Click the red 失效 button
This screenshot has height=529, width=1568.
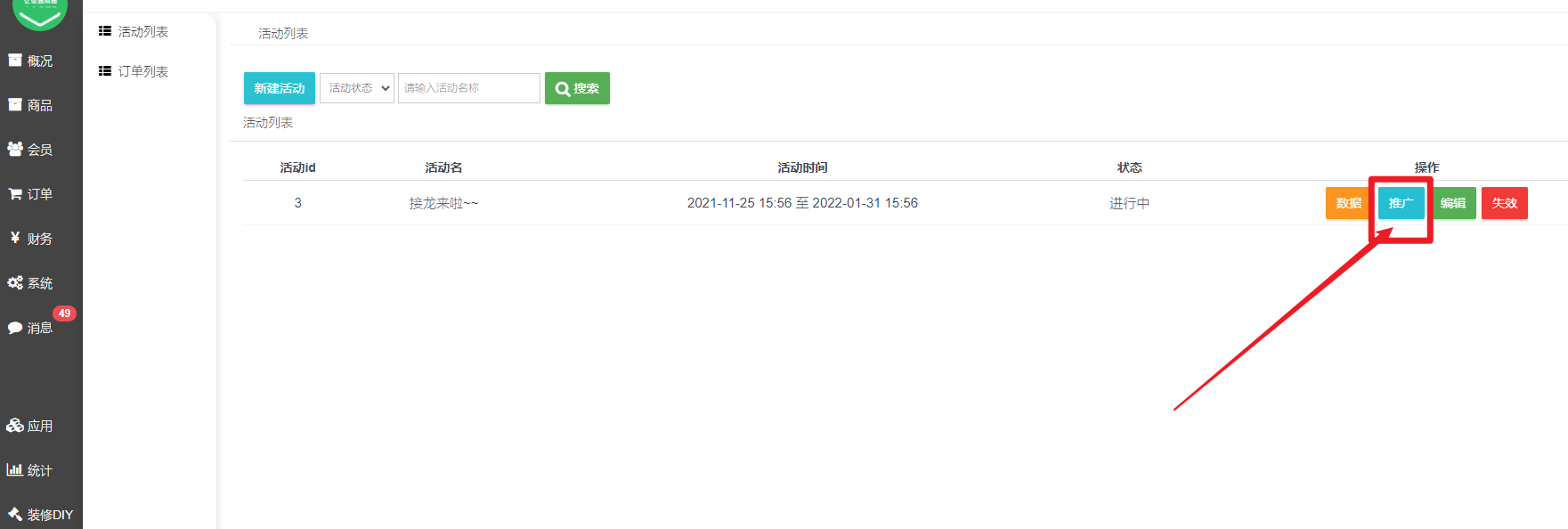tap(1505, 203)
